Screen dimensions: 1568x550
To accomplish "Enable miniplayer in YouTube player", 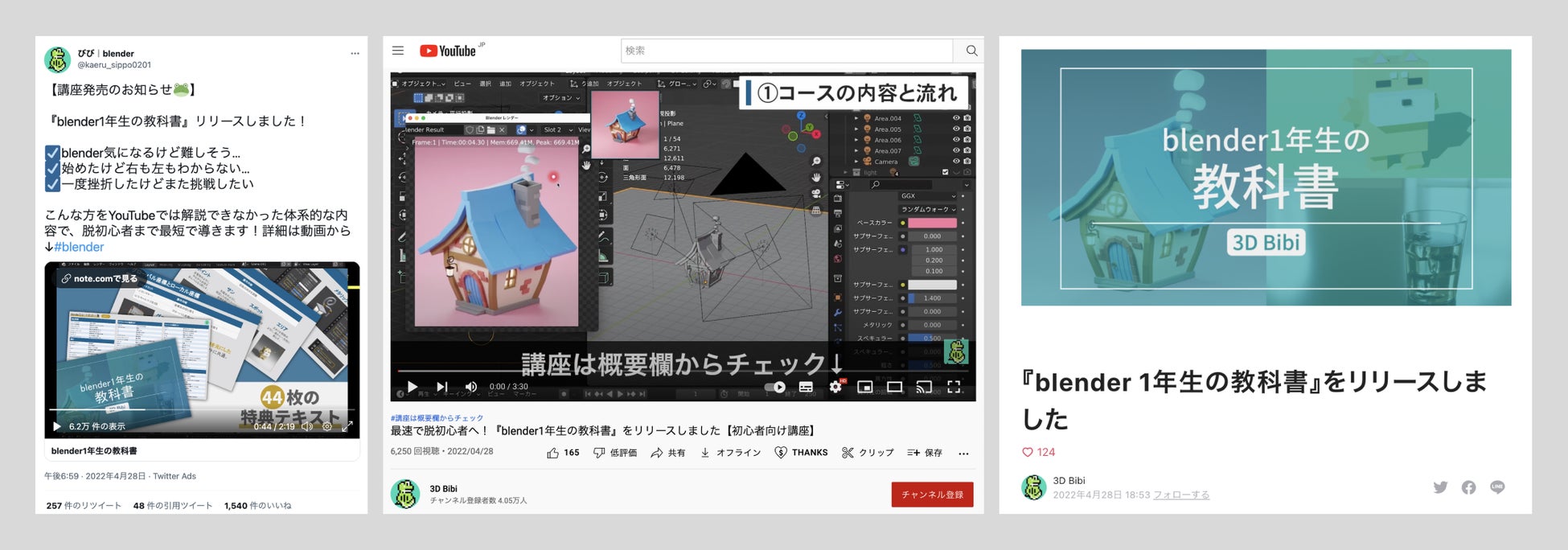I will pos(865,387).
